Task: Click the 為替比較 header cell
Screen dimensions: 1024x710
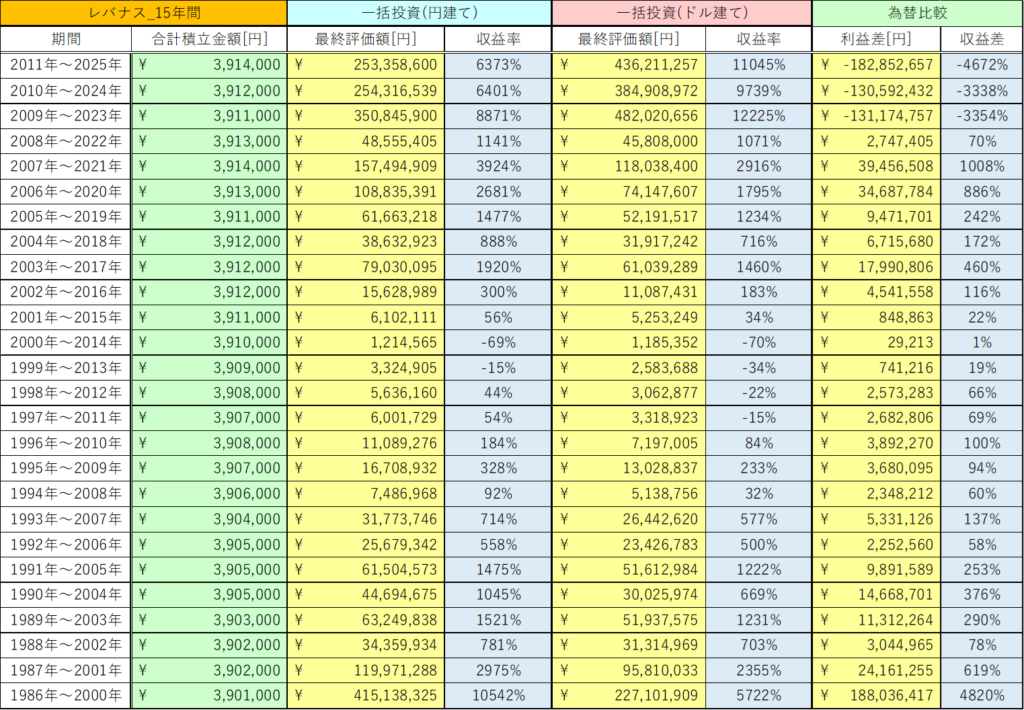Action: click(x=916, y=13)
